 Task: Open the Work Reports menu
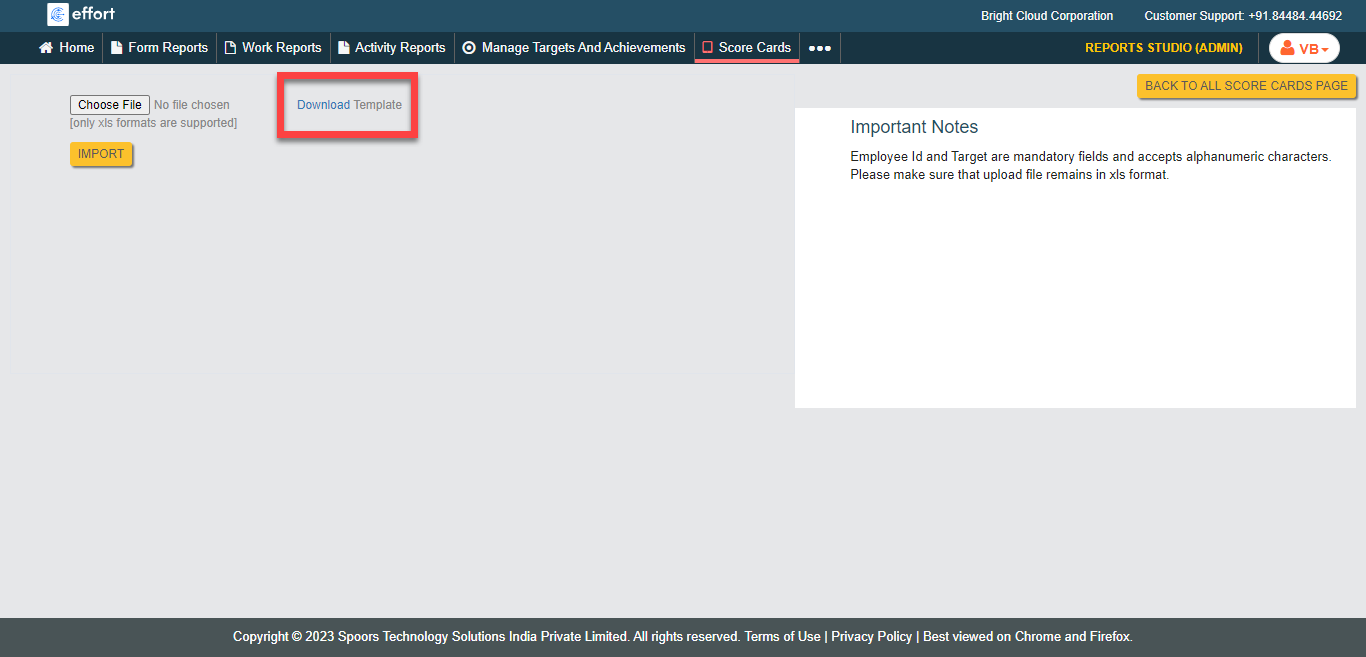point(281,48)
